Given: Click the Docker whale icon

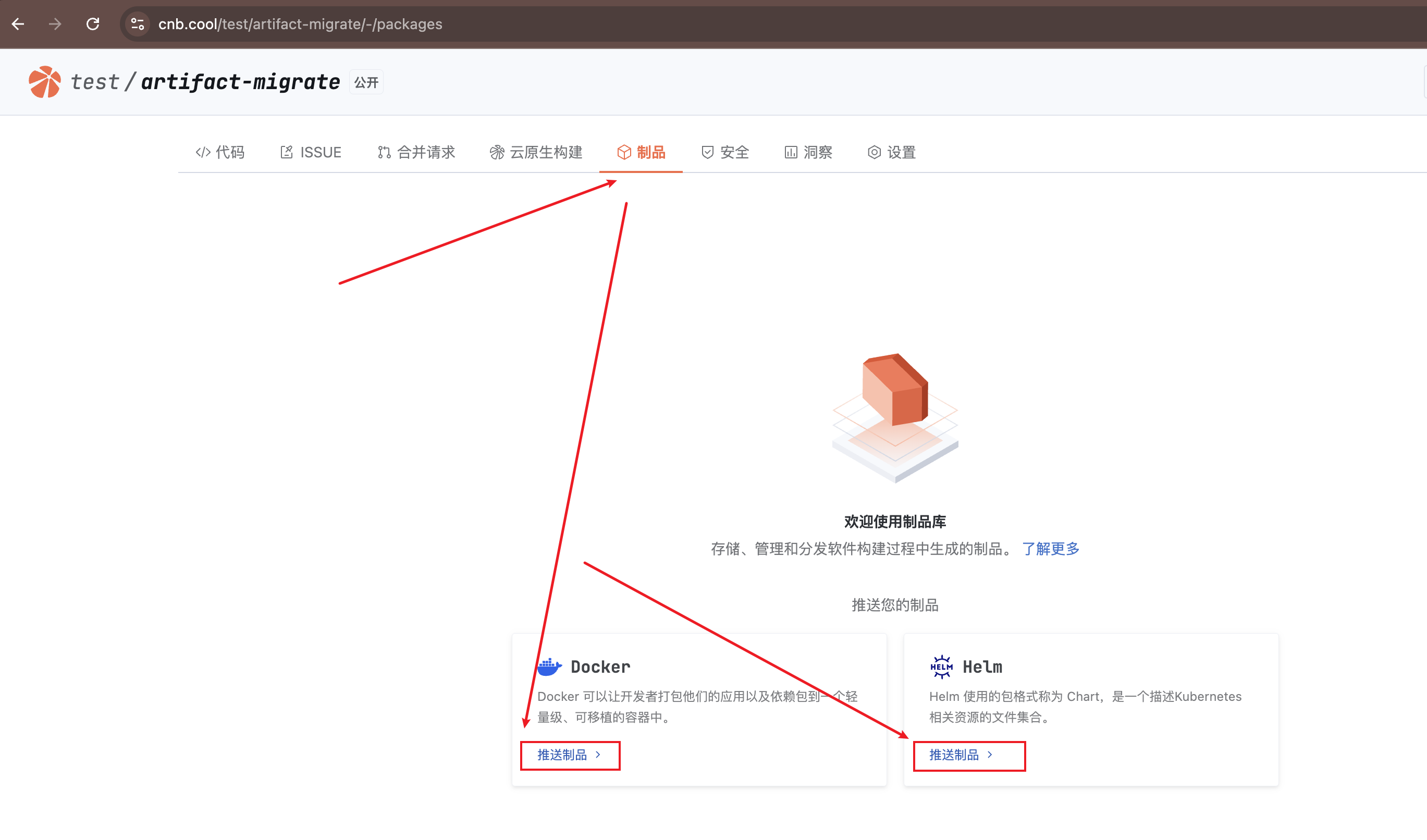Looking at the screenshot, I should (549, 667).
